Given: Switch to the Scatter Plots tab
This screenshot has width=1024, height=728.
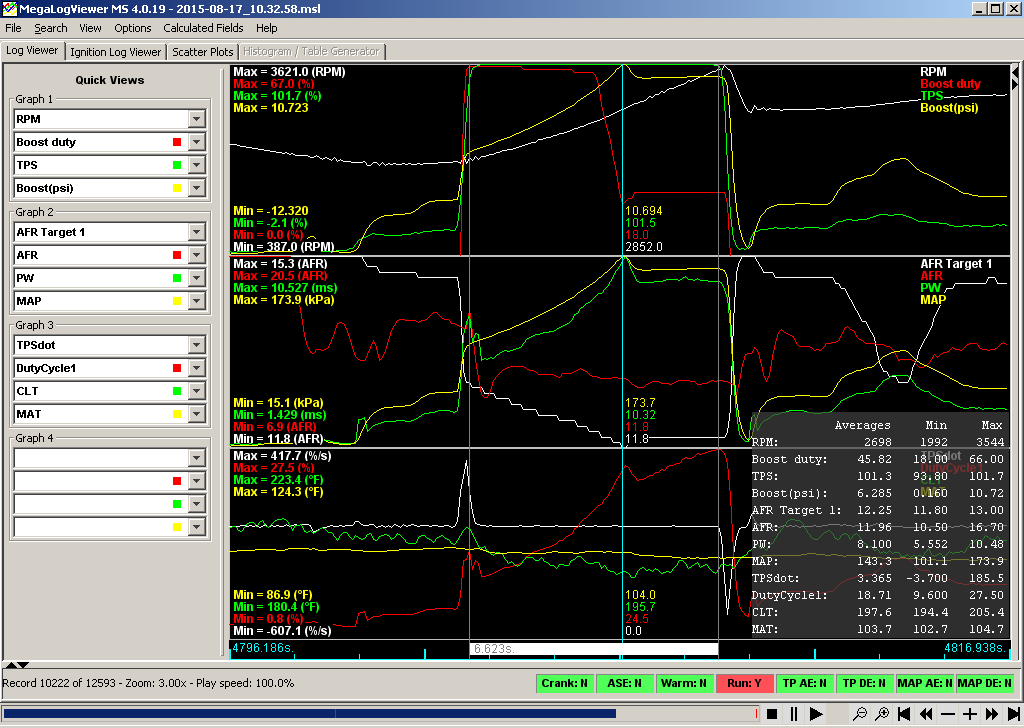Looking at the screenshot, I should tap(203, 52).
